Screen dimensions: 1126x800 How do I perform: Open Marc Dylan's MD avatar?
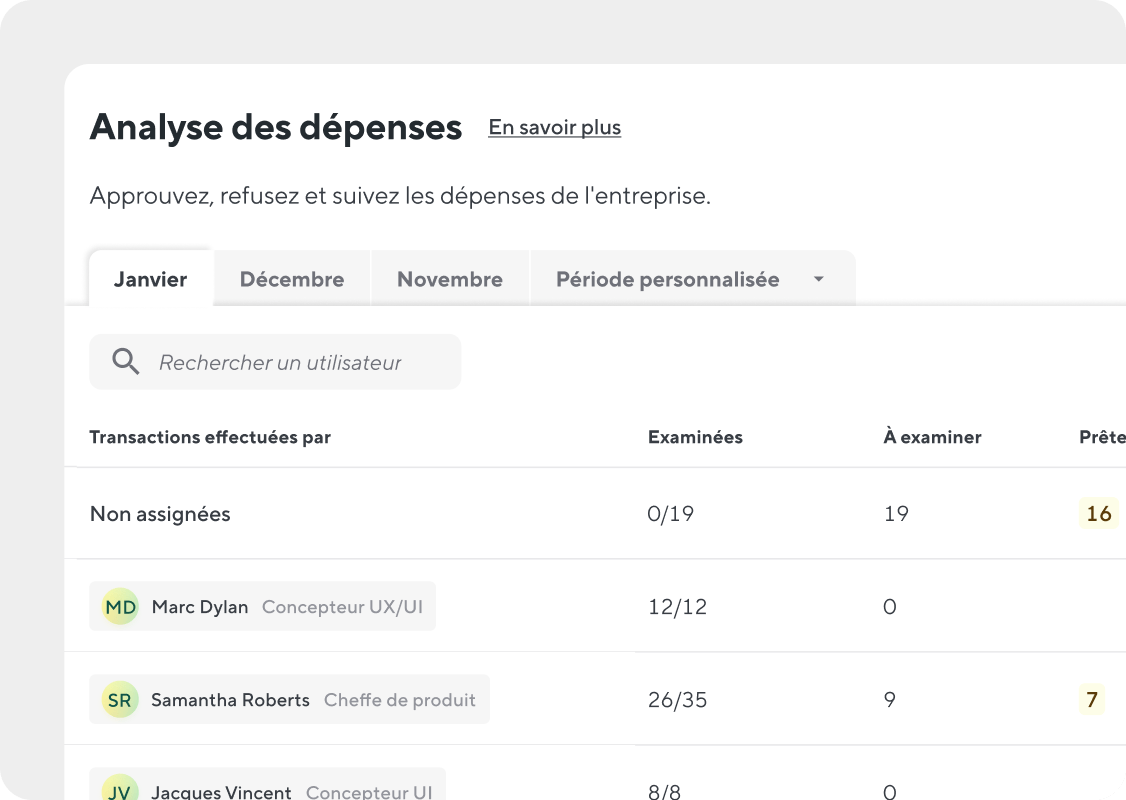120,607
